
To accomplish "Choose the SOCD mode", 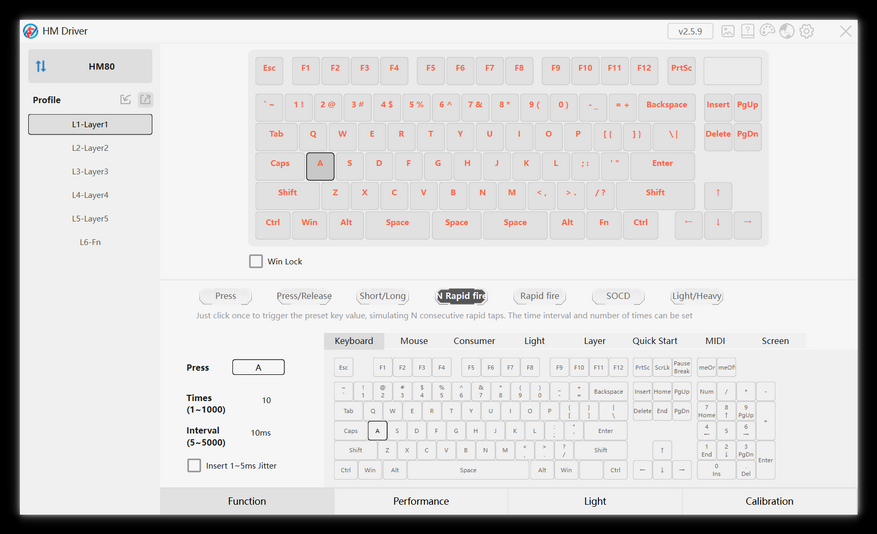I will click(618, 296).
